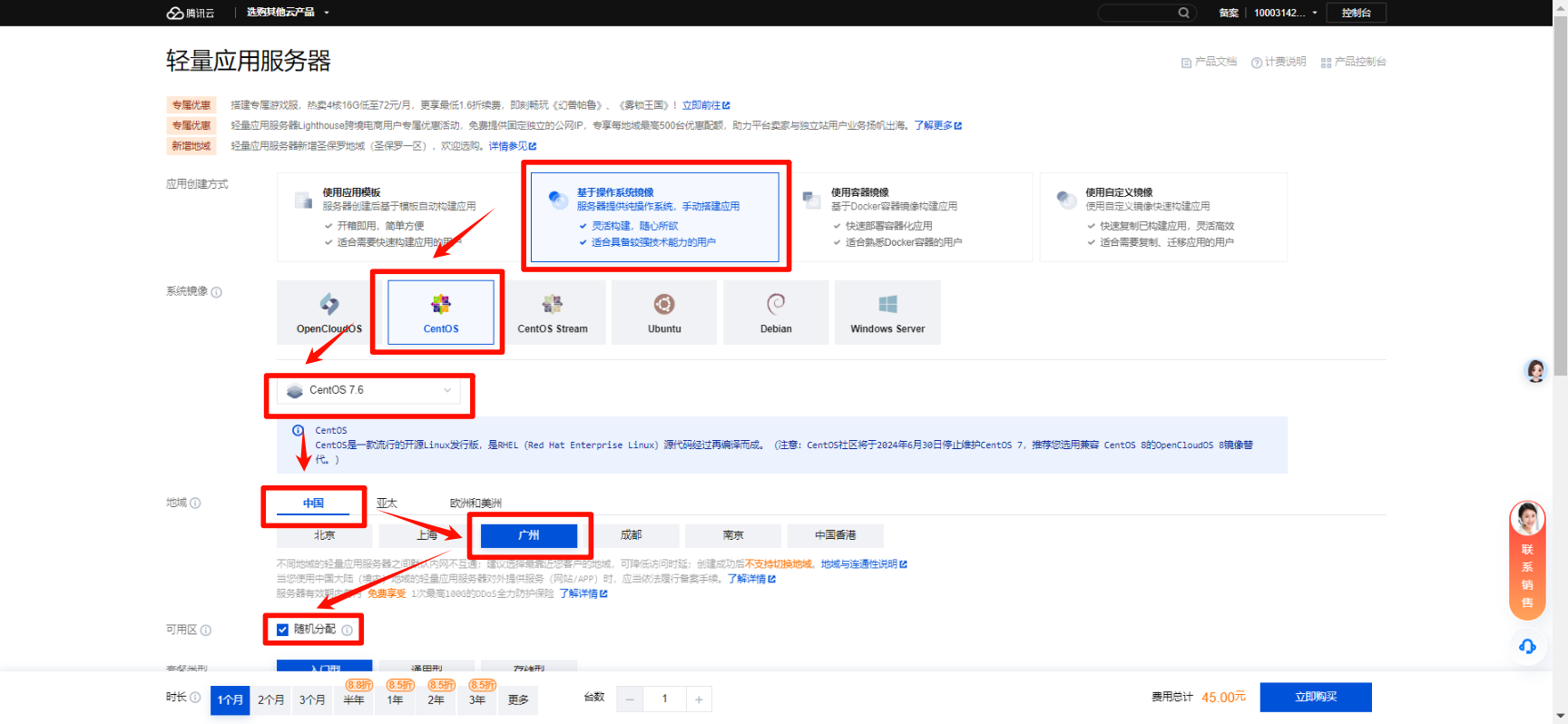Expand the 更多 duration options
This screenshot has height=724, width=1568.
(518, 700)
